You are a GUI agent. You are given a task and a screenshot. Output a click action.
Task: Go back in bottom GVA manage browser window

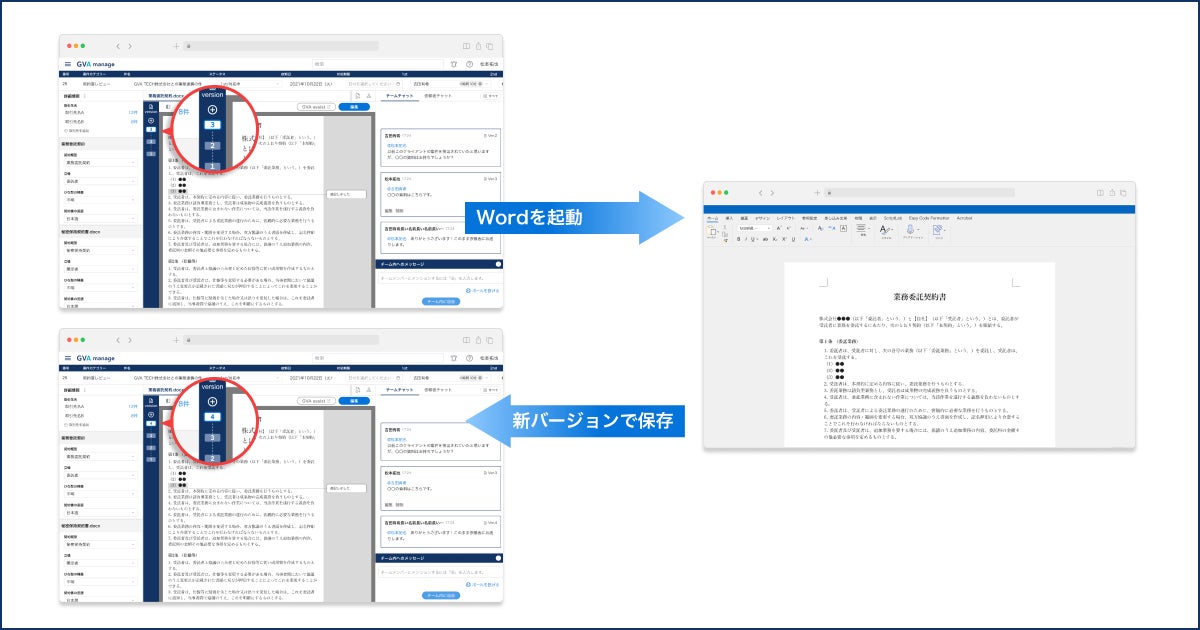pyautogui.click(x=118, y=340)
